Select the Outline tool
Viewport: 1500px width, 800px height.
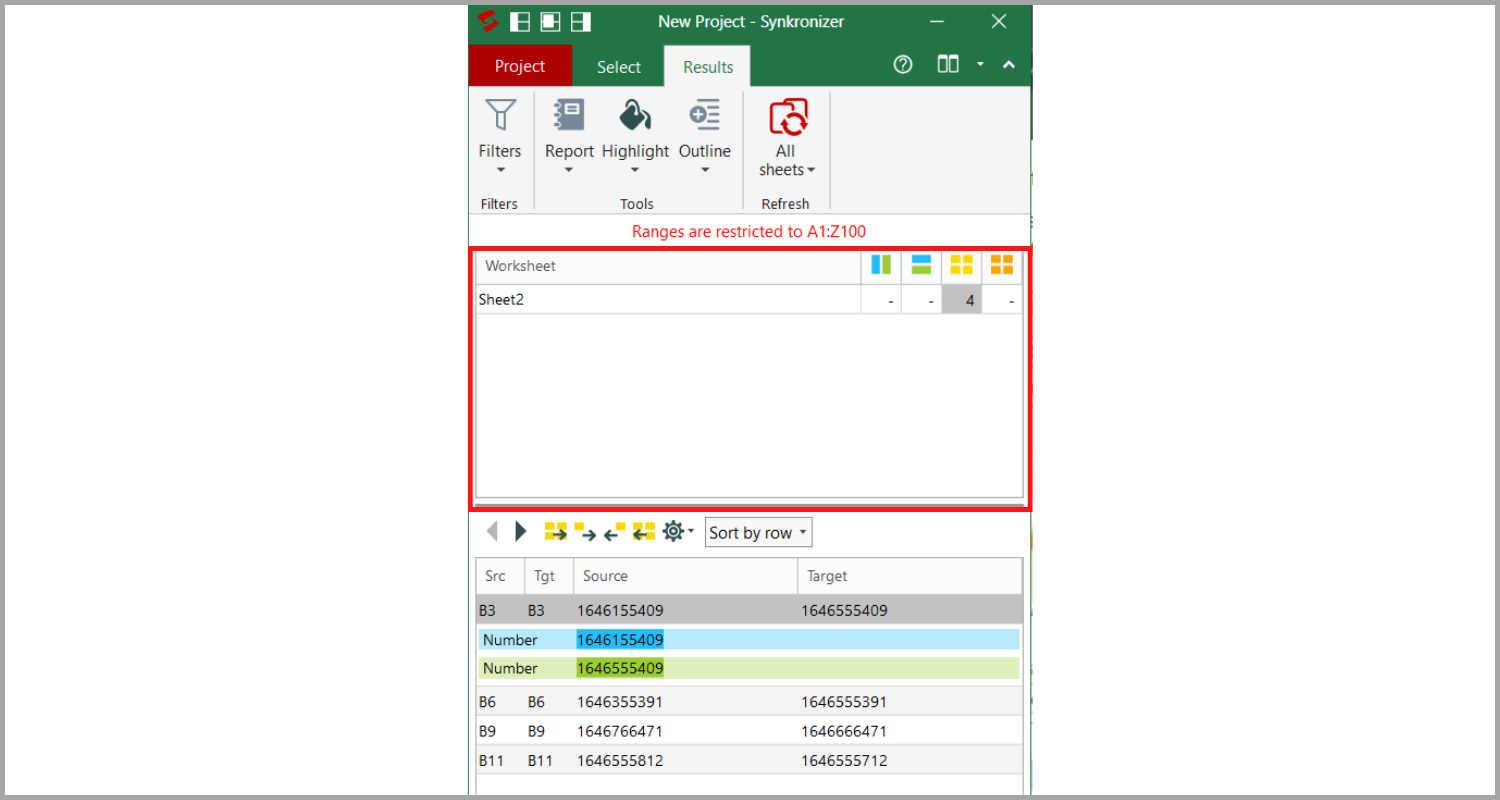pos(704,115)
